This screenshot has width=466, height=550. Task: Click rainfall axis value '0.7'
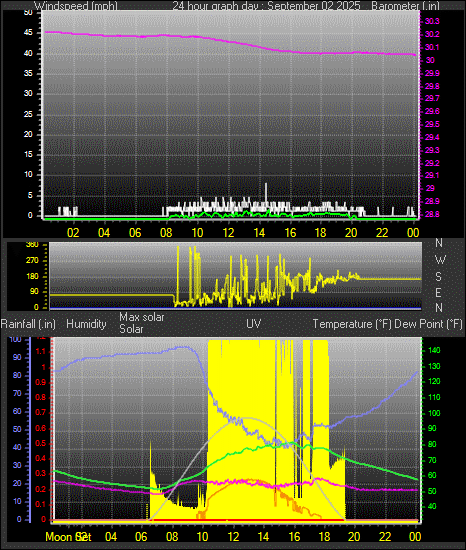40,412
